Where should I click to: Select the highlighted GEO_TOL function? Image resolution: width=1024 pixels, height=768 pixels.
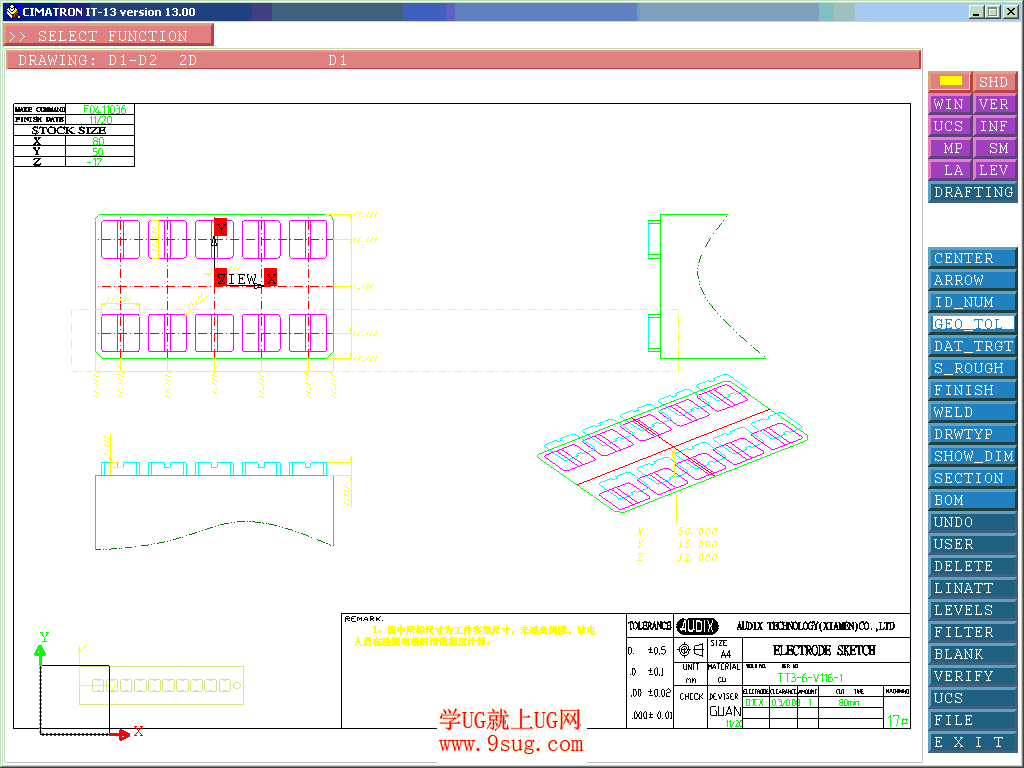[x=973, y=324]
